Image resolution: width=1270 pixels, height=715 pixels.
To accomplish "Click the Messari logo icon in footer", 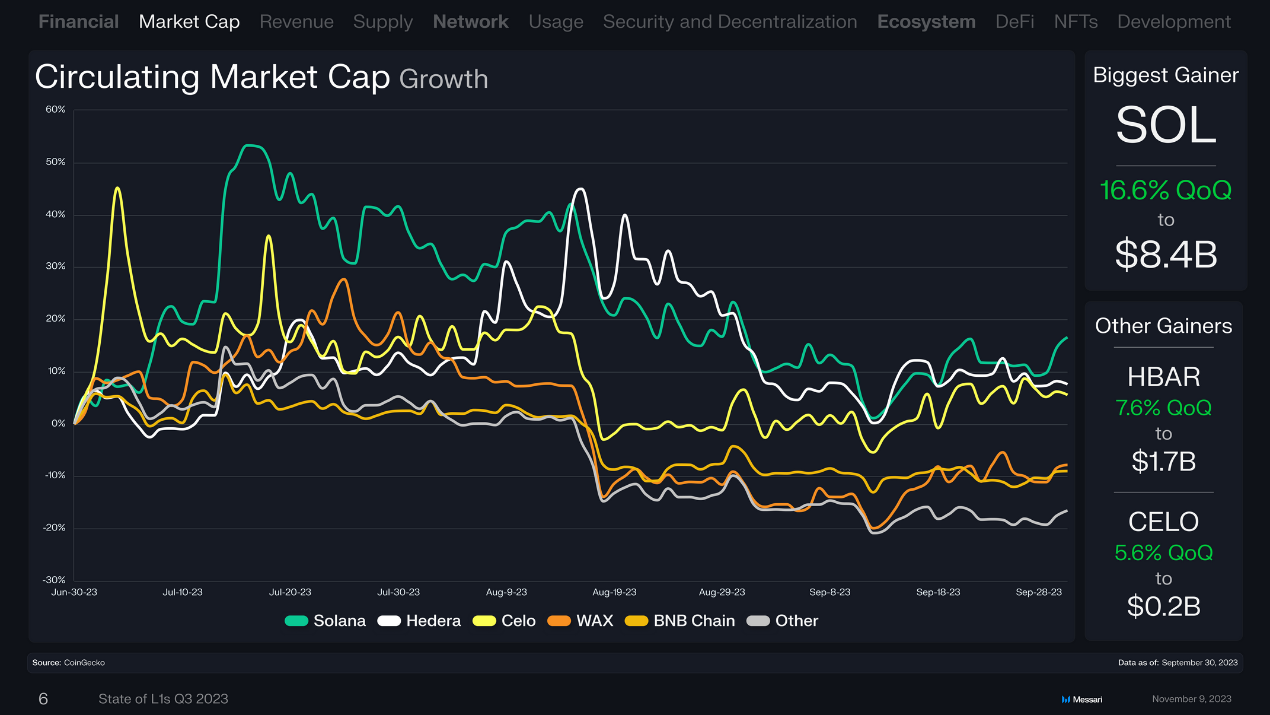I will (1066, 699).
